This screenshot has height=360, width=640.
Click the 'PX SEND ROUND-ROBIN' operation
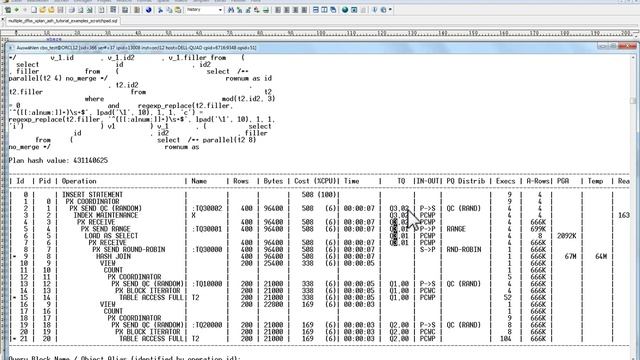pyautogui.click(x=129, y=249)
